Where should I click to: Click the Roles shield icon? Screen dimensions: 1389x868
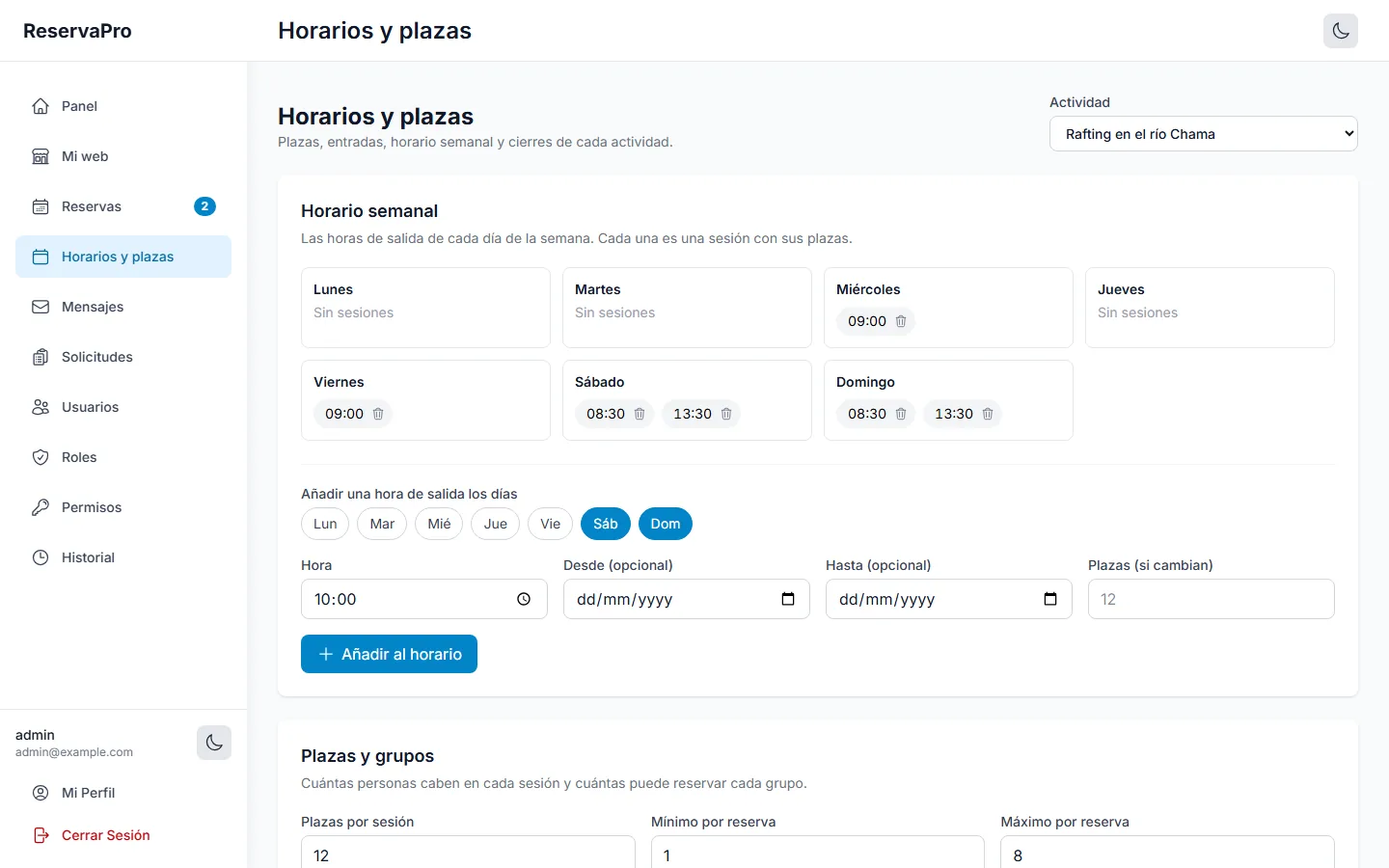coord(41,457)
